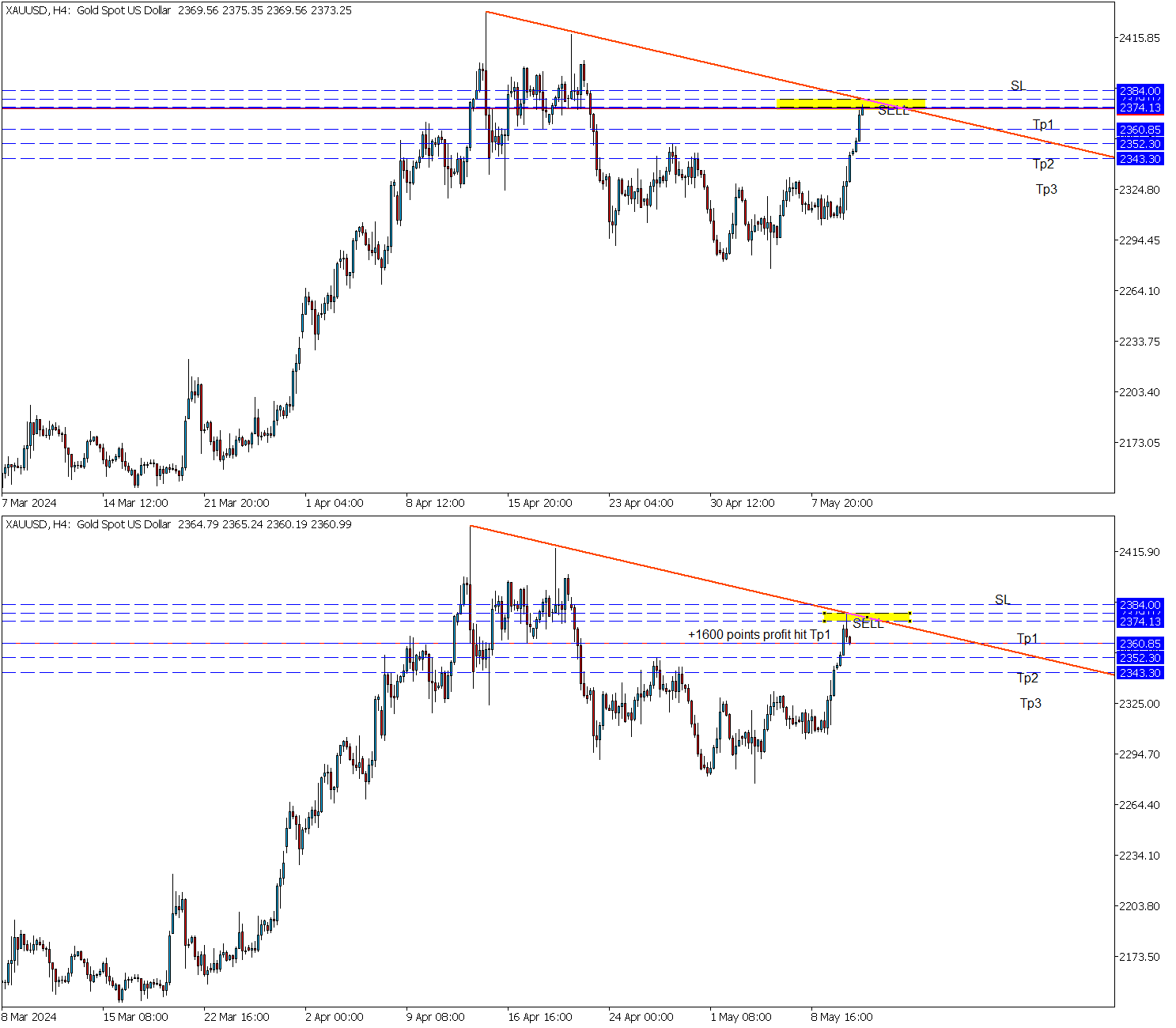The height and width of the screenshot is (1028, 1176).
Task: Click the 2203.40 price axis value
Action: pyautogui.click(x=1140, y=392)
